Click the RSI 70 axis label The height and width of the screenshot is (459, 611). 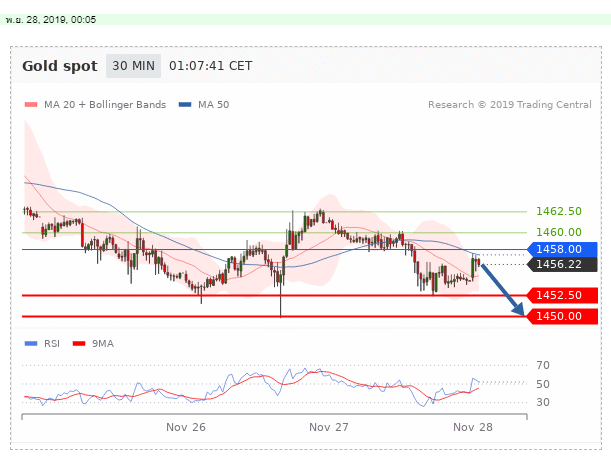point(543,365)
